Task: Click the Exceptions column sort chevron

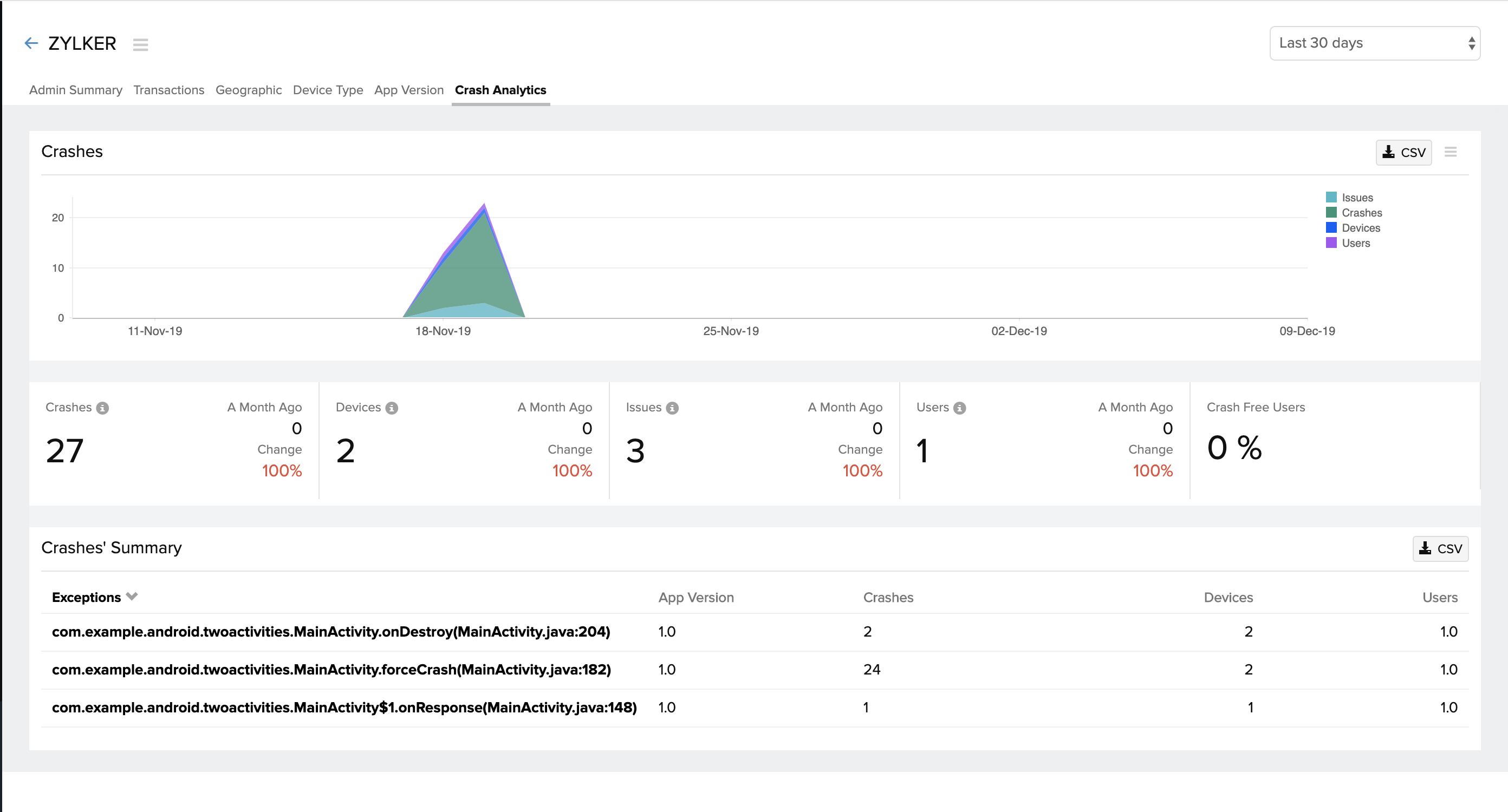Action: point(132,596)
